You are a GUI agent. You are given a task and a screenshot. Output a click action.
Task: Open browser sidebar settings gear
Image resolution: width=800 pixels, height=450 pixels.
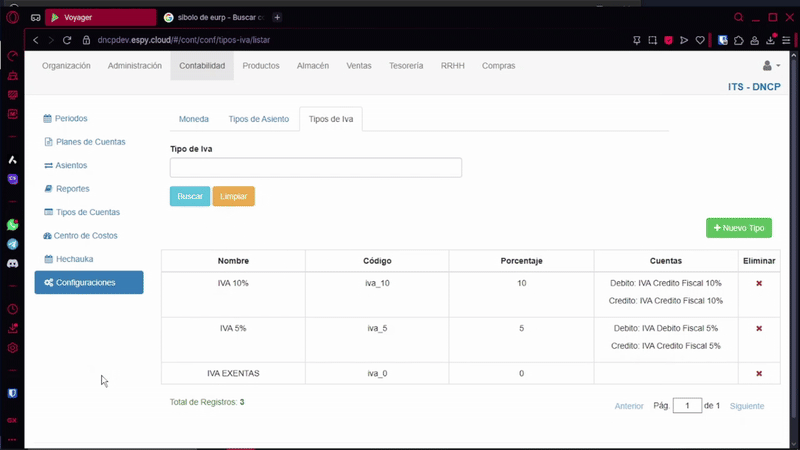[13, 348]
